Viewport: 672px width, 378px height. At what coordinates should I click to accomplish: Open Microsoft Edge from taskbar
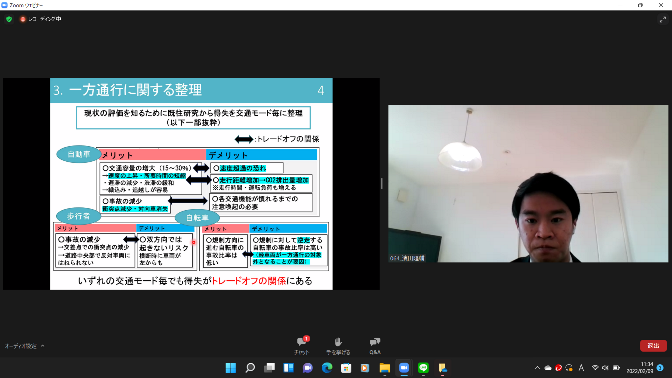pyautogui.click(x=327, y=368)
